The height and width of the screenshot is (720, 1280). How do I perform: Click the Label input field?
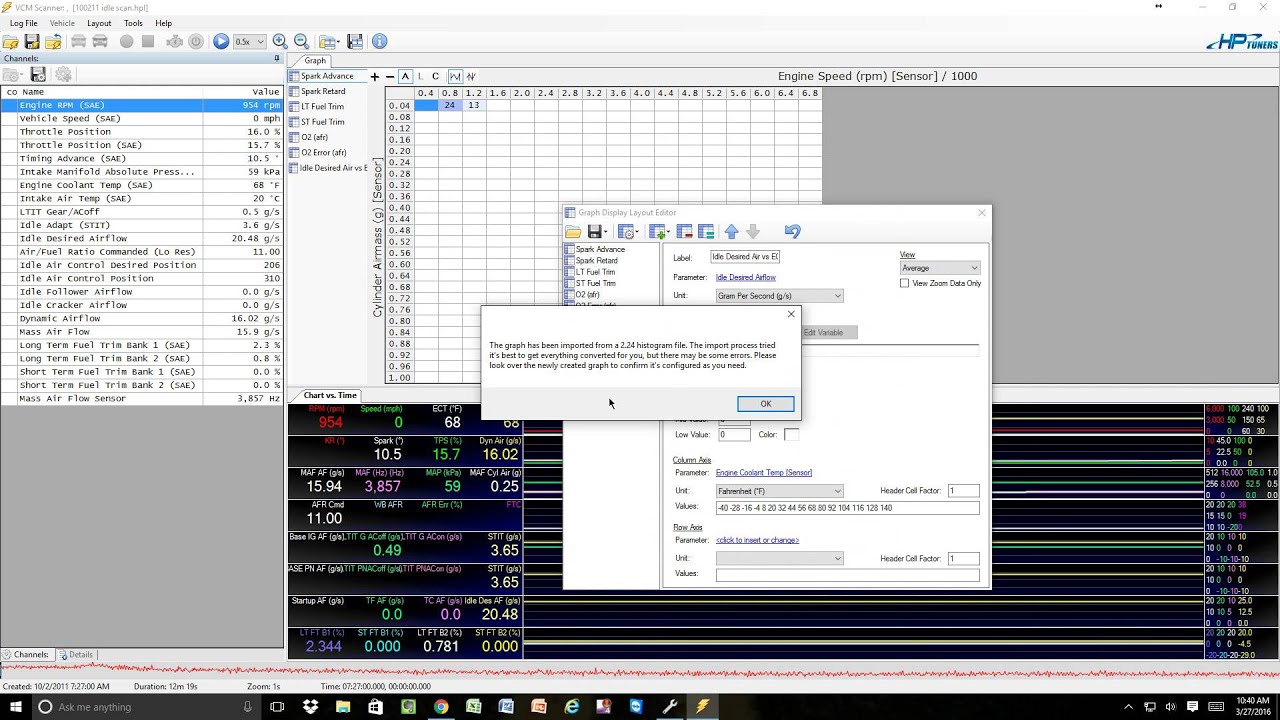pos(745,257)
